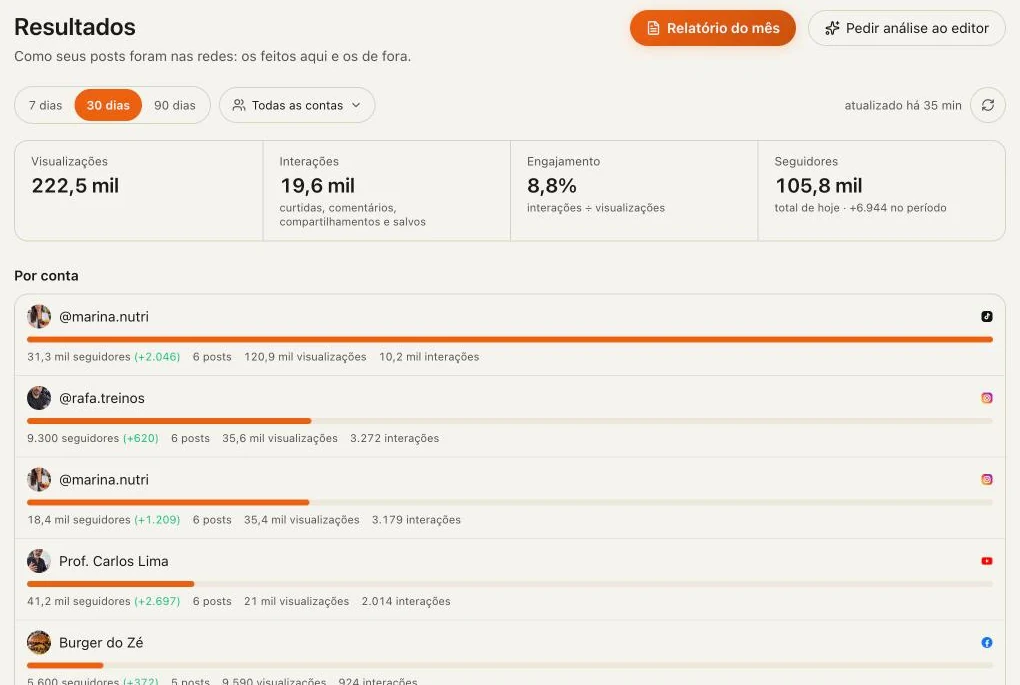The height and width of the screenshot is (685, 1020).
Task: Click '3.272 interações' text
Action: point(394,438)
